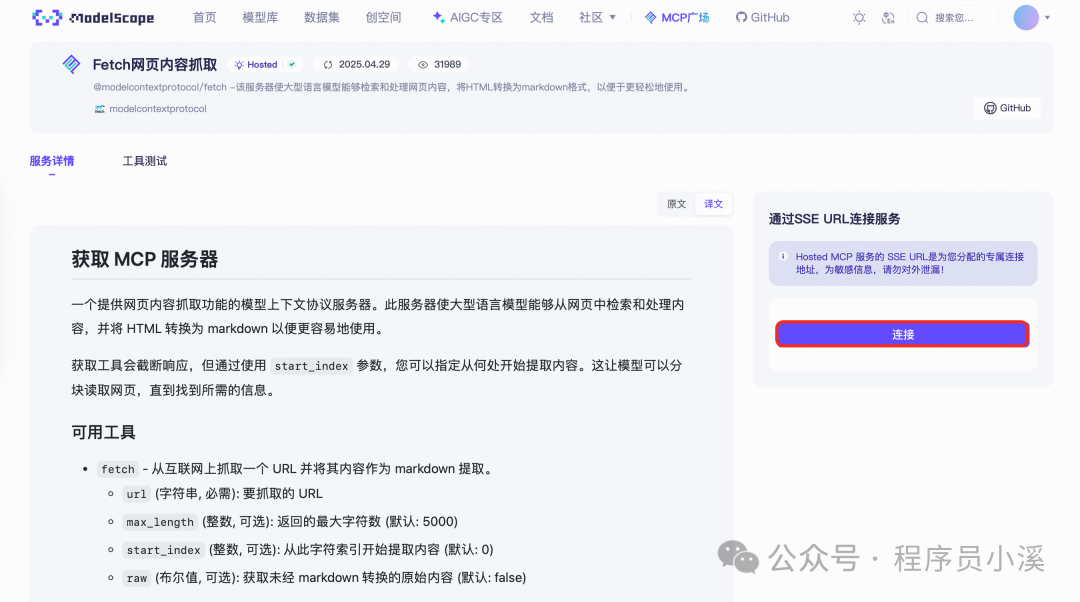Open AIGC专区 navigation item
Viewport: 1080px width, 602px height.
coord(468,18)
